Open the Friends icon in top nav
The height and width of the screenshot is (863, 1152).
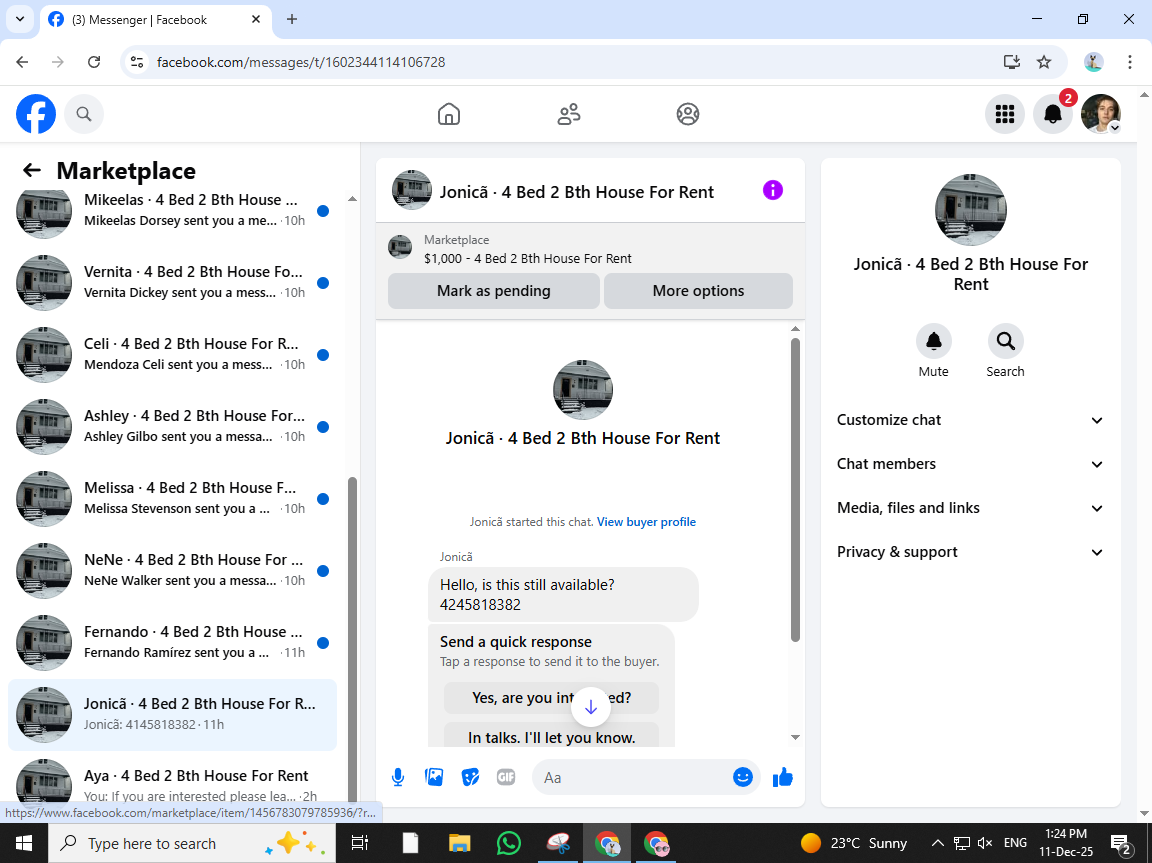tap(569, 114)
